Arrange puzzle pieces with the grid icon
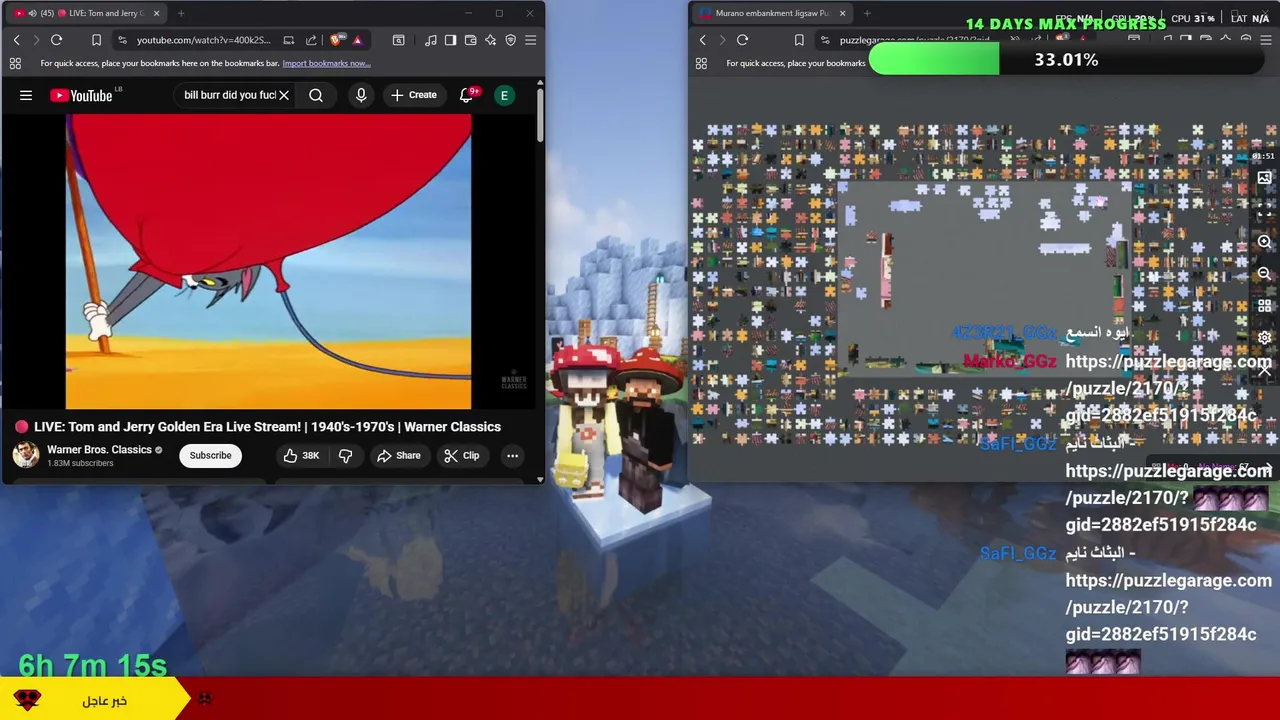Image resolution: width=1280 pixels, height=720 pixels. (x=1264, y=306)
